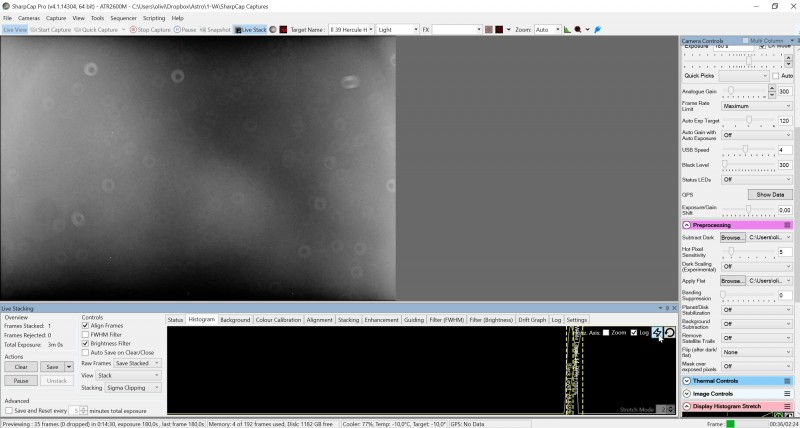
Task: Close the Live Stacking panel
Action: [674, 308]
